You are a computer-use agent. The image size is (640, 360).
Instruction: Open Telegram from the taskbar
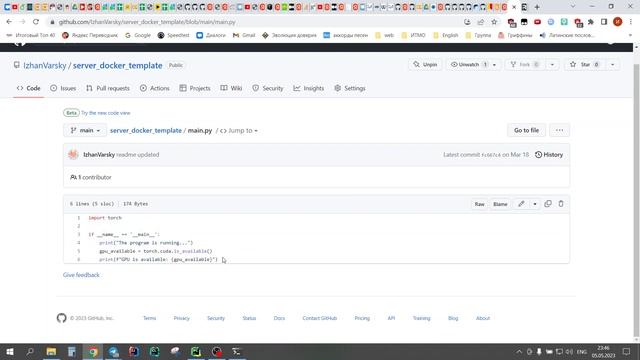[113, 351]
